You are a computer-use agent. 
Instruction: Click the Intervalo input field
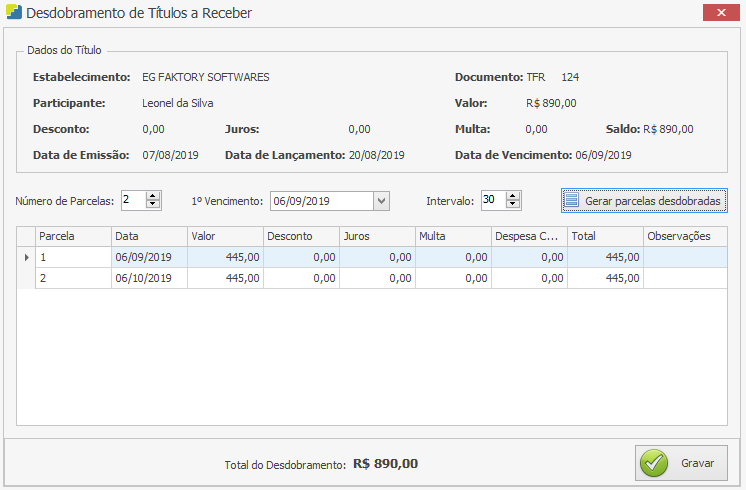click(492, 201)
